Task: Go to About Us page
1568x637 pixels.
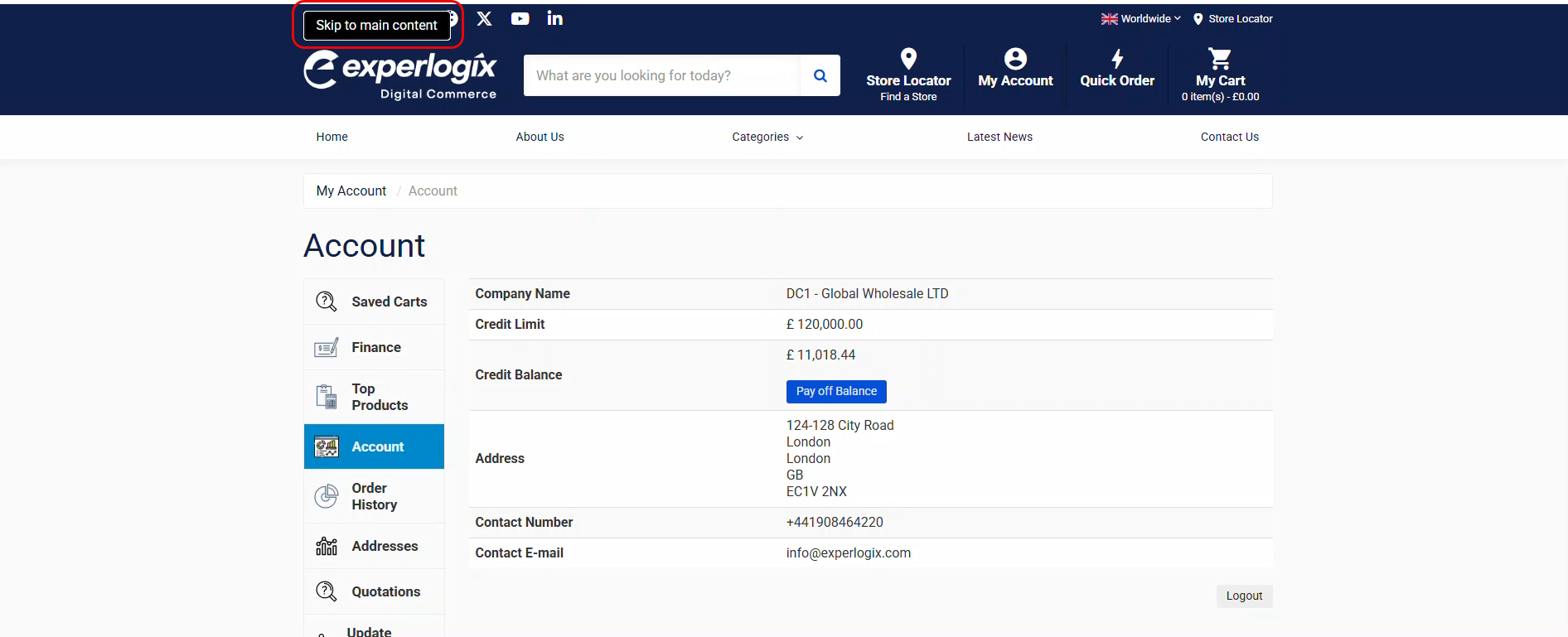Action: click(540, 137)
